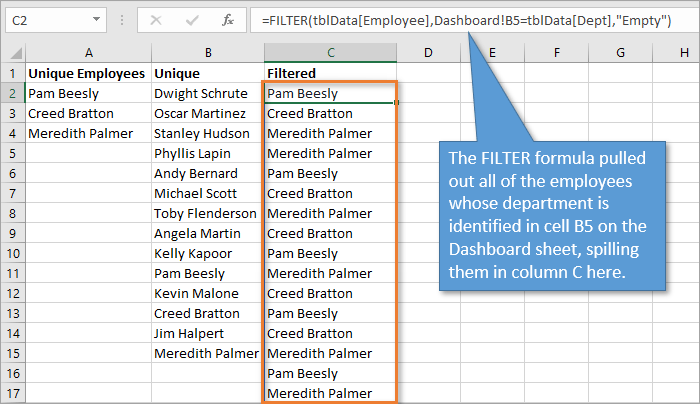Select column B header

coord(207,52)
